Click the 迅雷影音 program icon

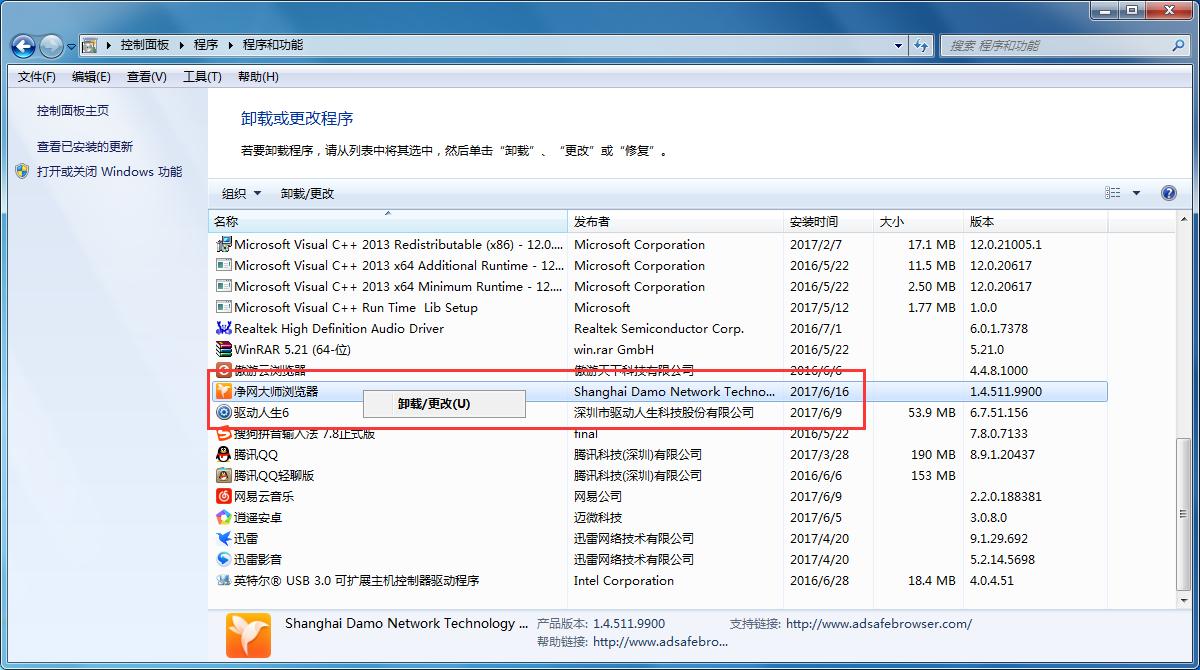point(224,560)
